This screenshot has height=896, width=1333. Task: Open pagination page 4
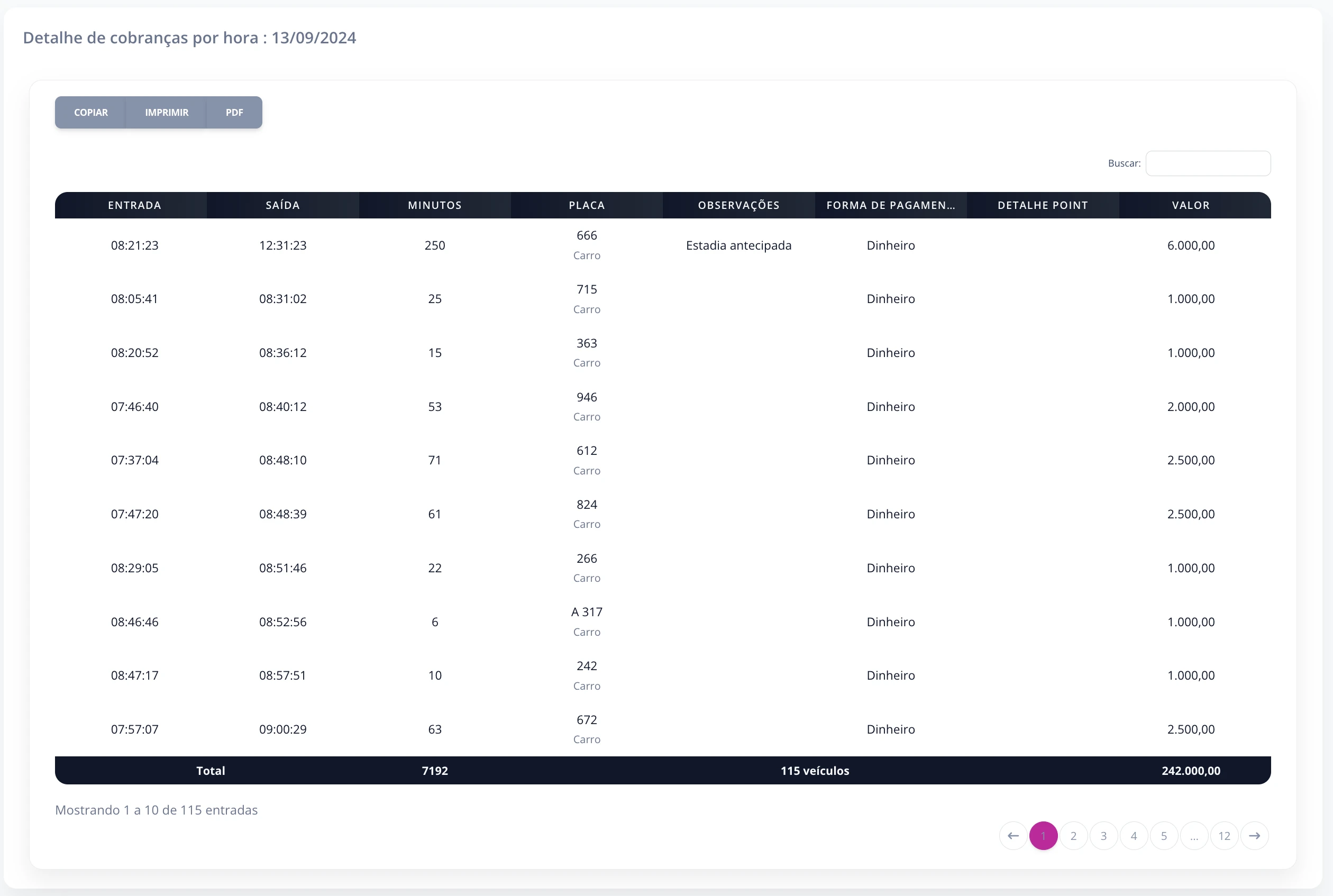(1134, 836)
